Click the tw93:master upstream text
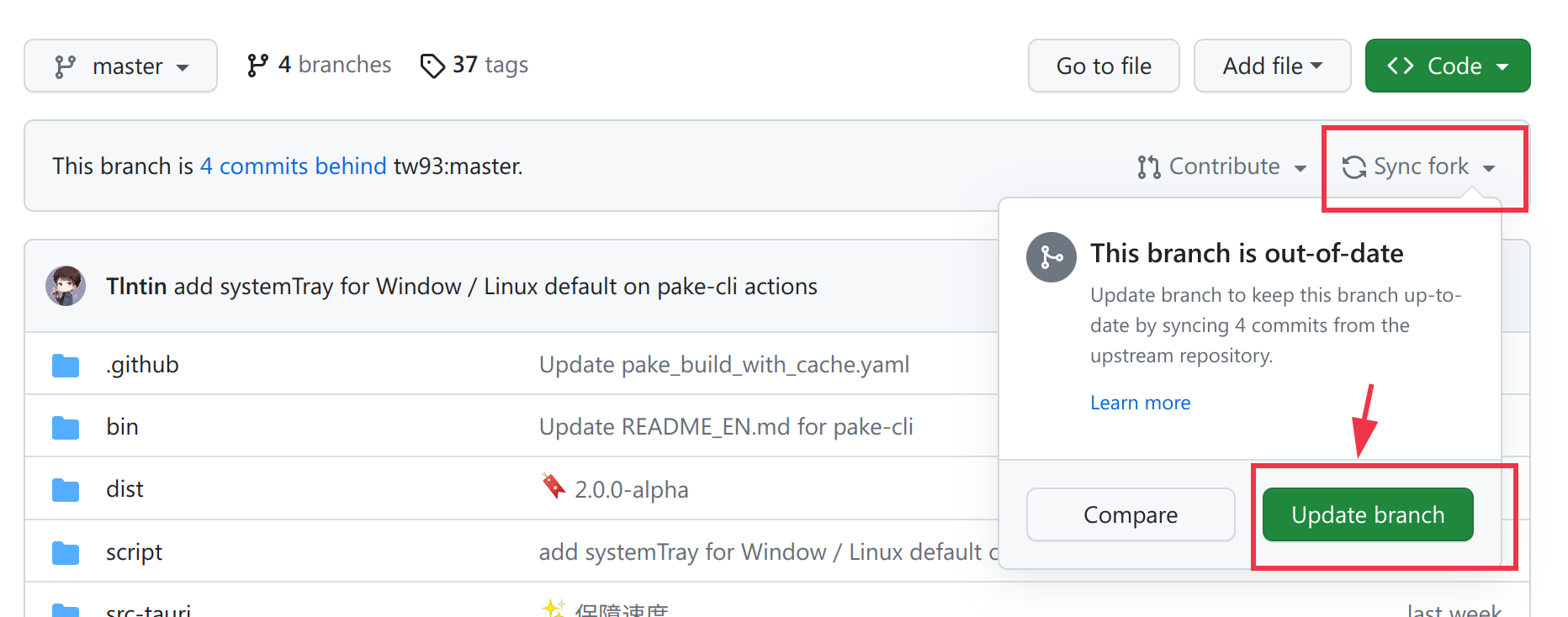This screenshot has width=1568, height=617. pyautogui.click(x=458, y=166)
